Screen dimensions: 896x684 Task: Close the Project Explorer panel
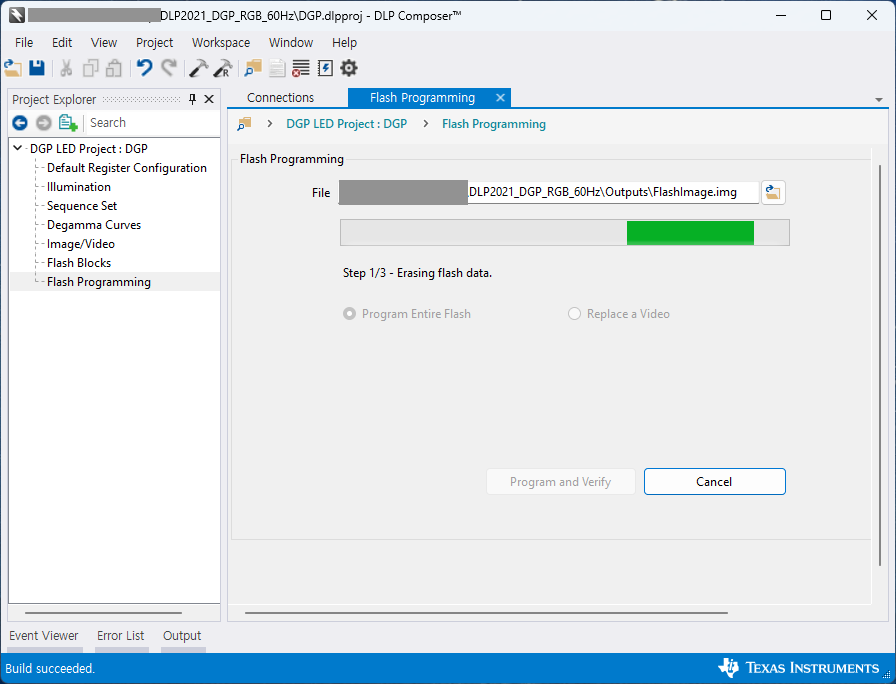point(209,99)
